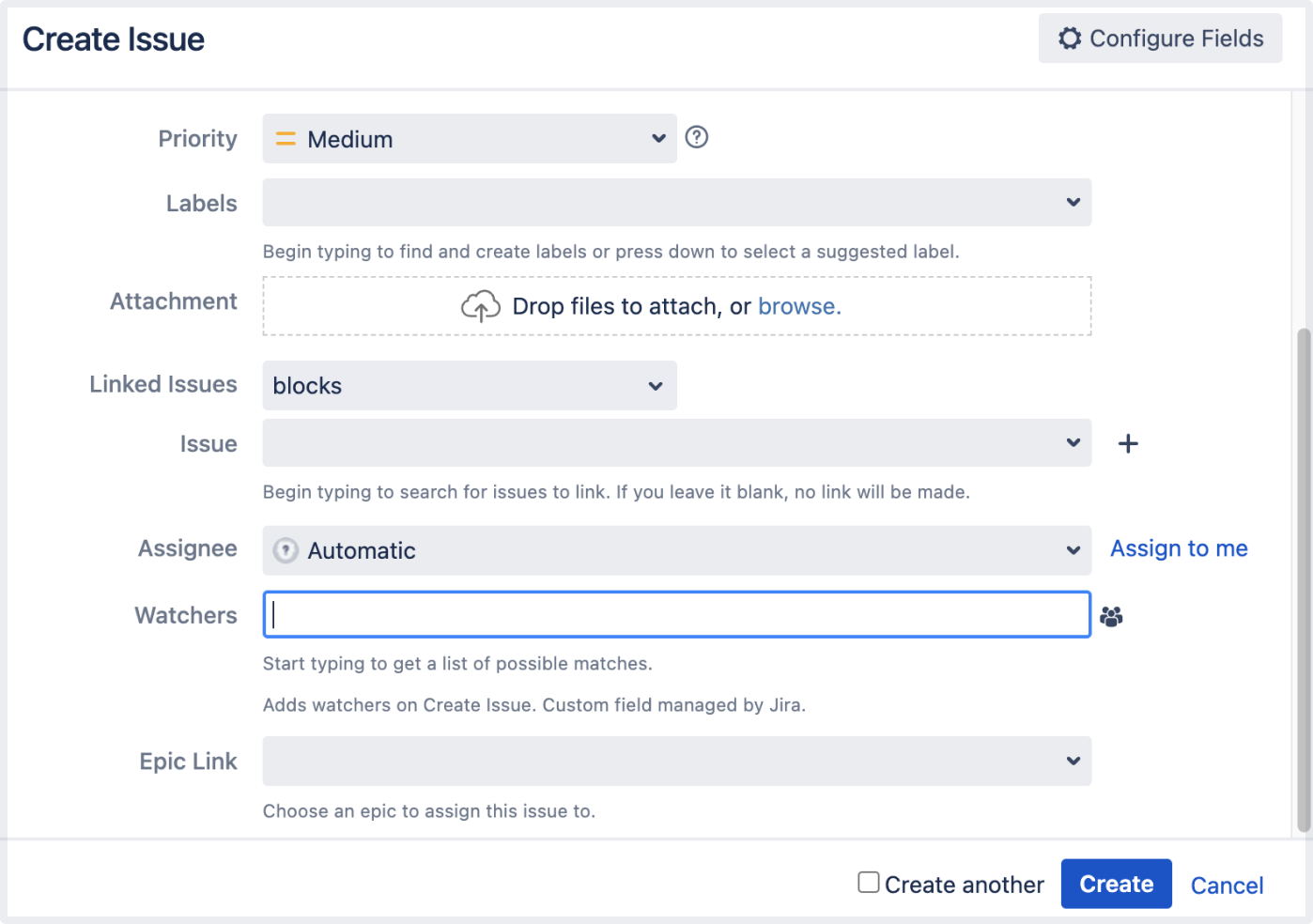Click the Priority help question mark icon
This screenshot has height=924, width=1313.
(696, 137)
